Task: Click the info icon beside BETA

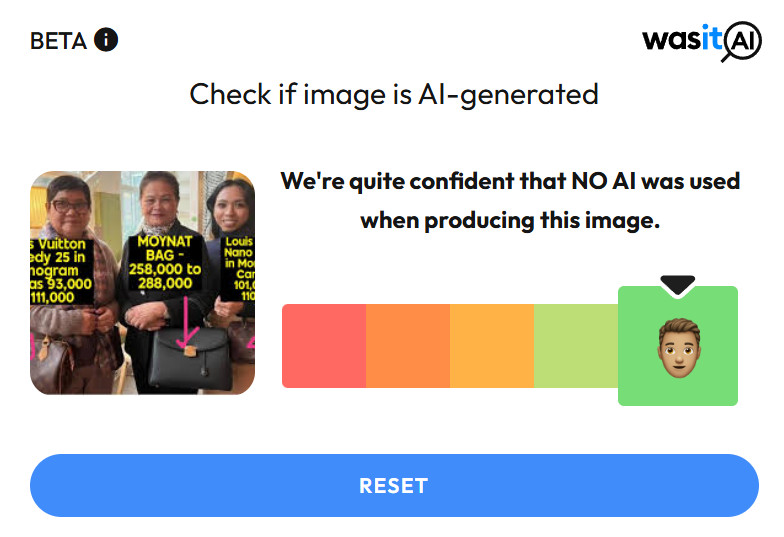Action: click(106, 40)
